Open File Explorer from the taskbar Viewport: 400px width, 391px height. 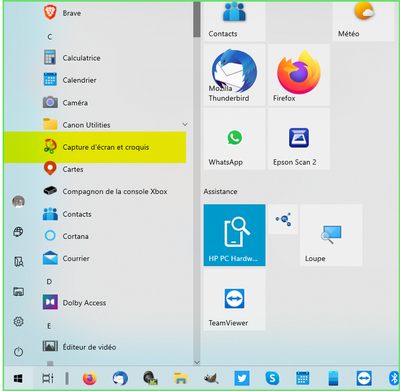tap(181, 378)
